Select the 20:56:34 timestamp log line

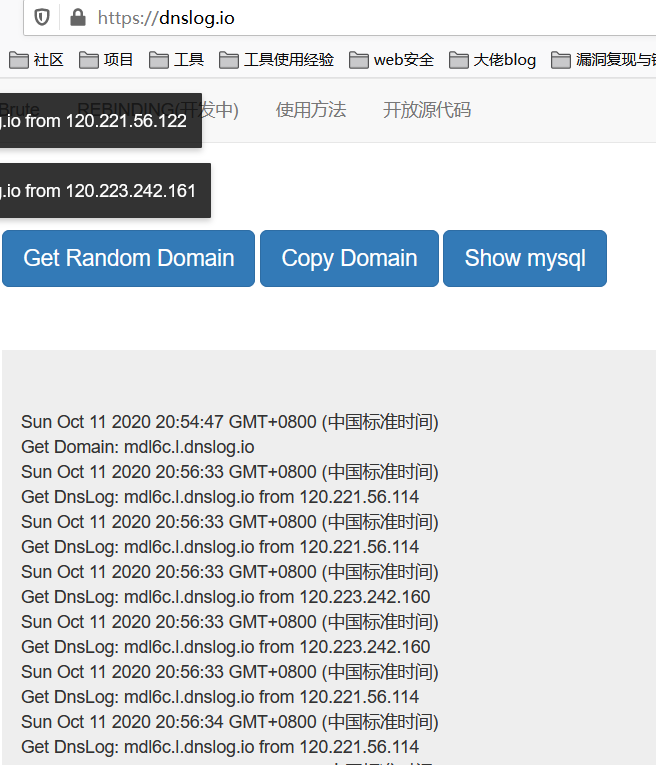[x=230, y=722]
